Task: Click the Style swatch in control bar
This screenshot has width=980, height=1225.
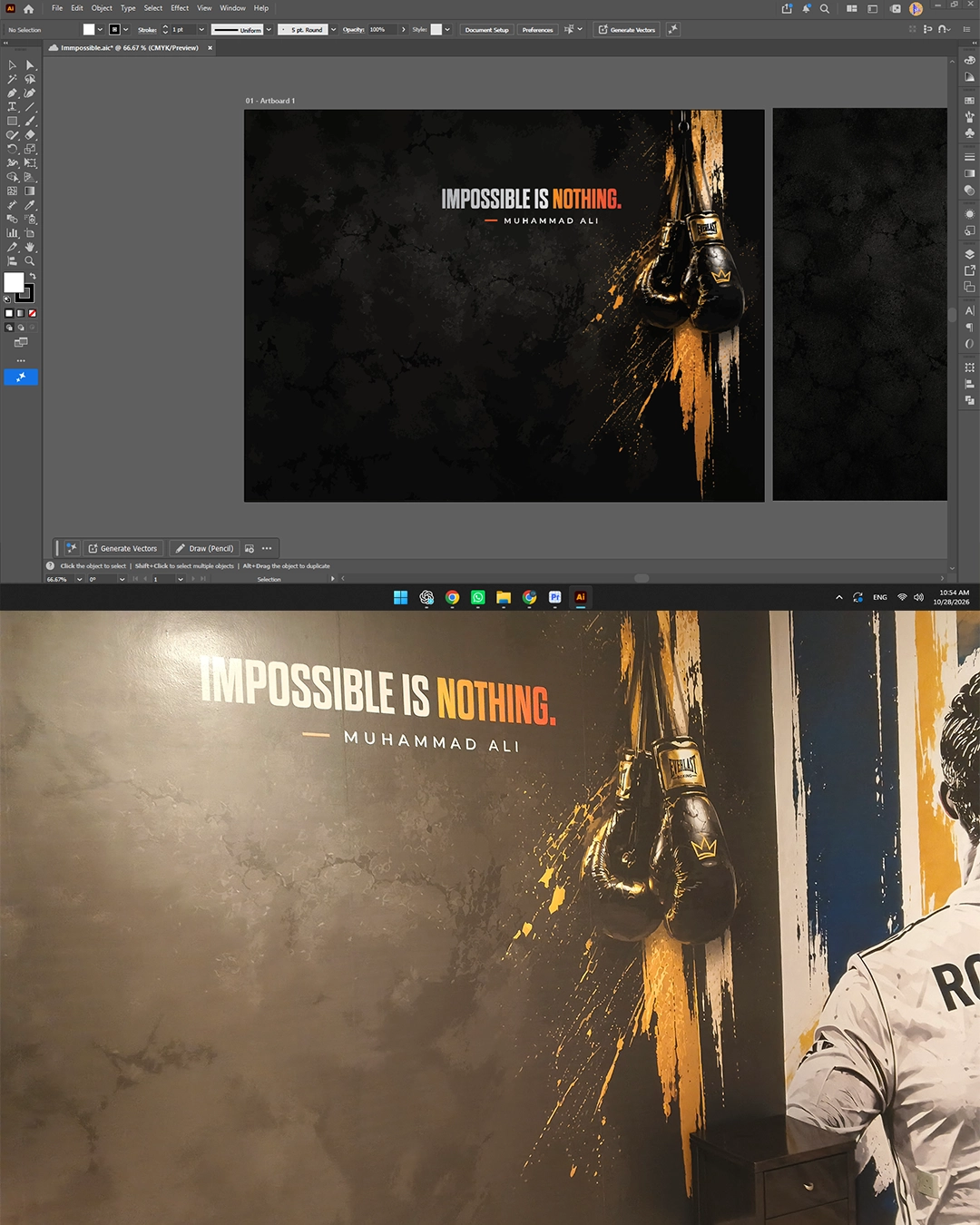Action: [436, 30]
